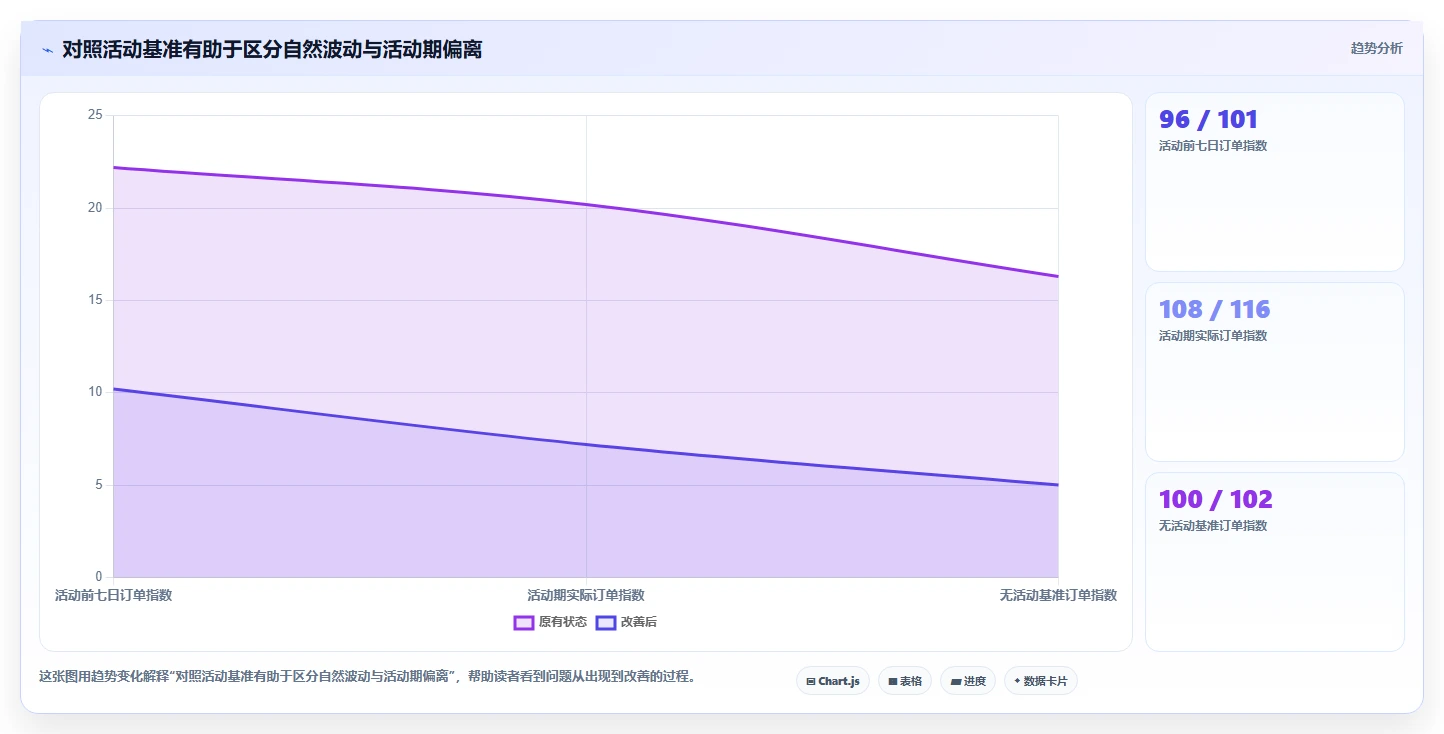Click the chart title 对照活动基准有助于区分自然波动与活动期偏离
This screenshot has width=1444, height=734.
pos(272,49)
